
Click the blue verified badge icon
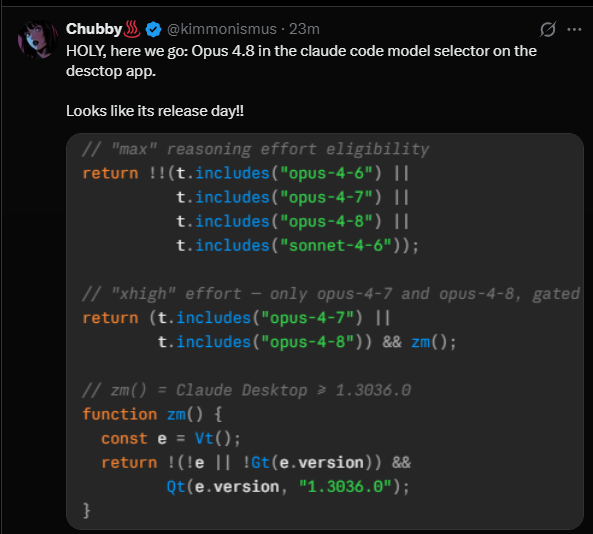click(x=153, y=29)
